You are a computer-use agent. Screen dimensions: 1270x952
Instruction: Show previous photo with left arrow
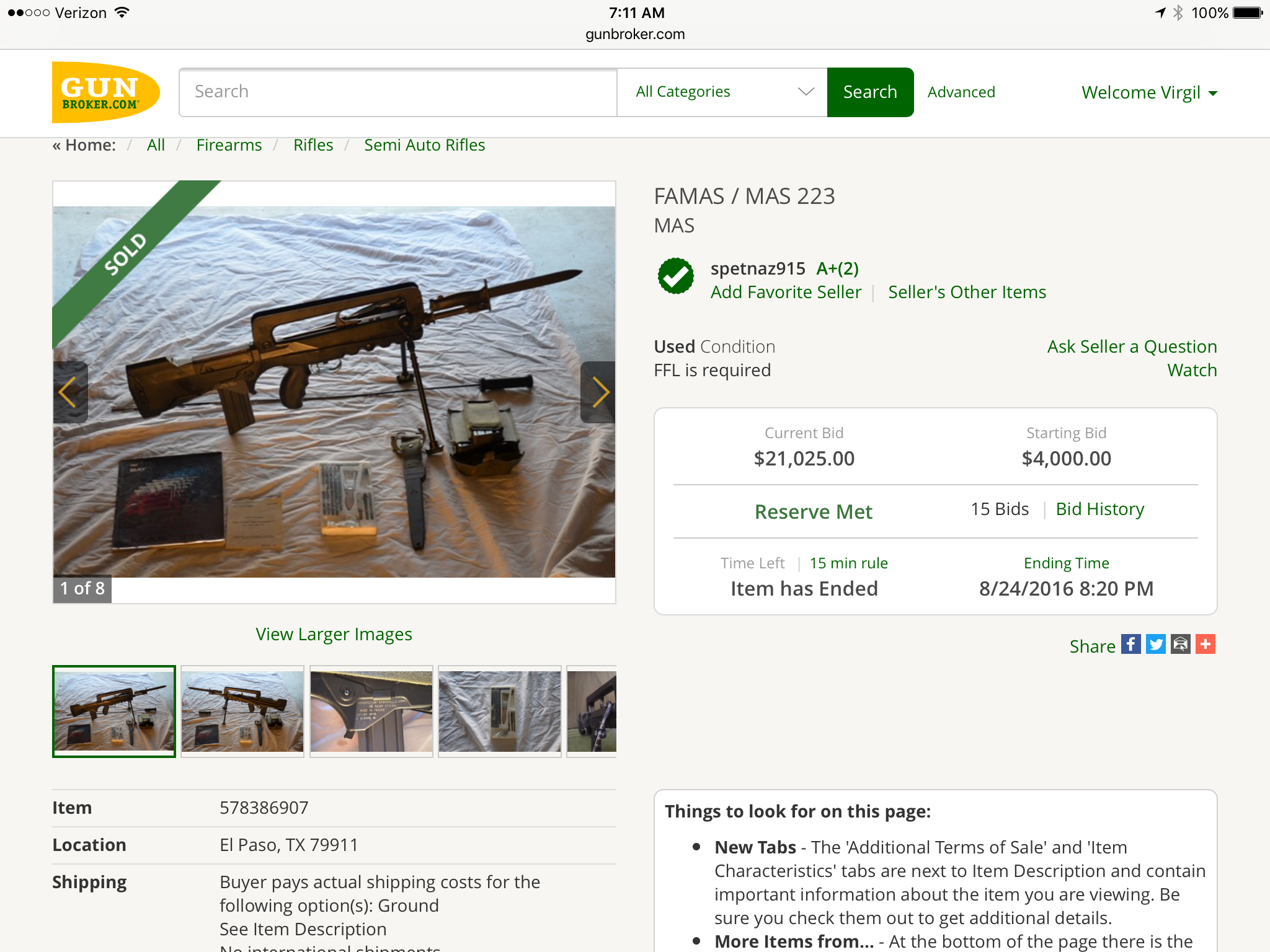click(x=70, y=392)
